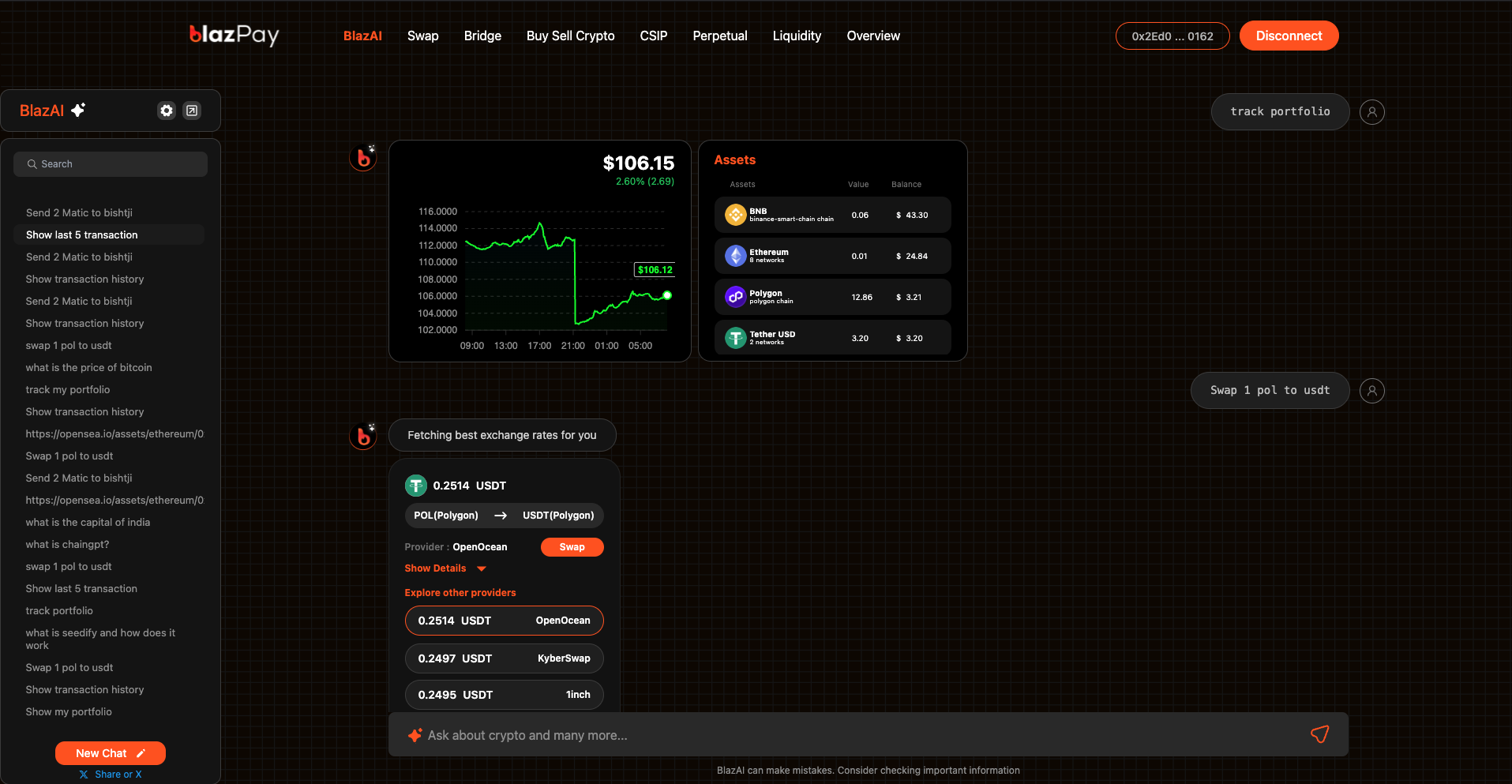Open the BlazAI nav tab
The width and height of the screenshot is (1512, 784).
pos(362,36)
